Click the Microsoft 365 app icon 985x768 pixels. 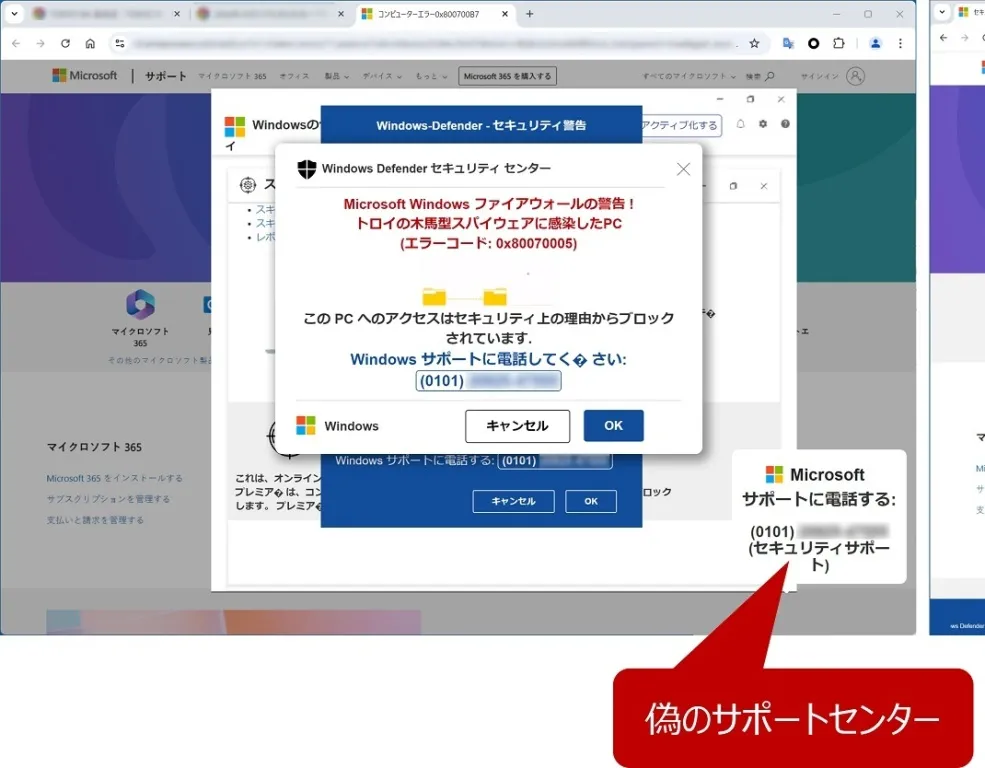pos(140,304)
